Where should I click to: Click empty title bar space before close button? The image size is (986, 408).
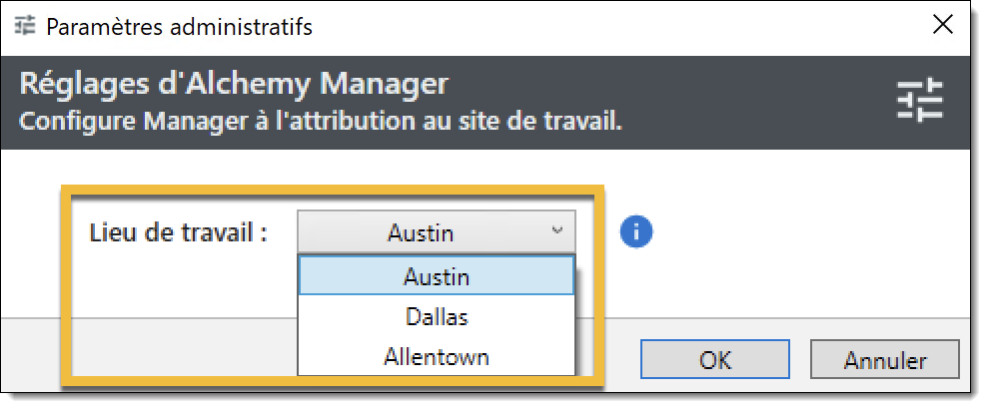click(x=650, y=27)
